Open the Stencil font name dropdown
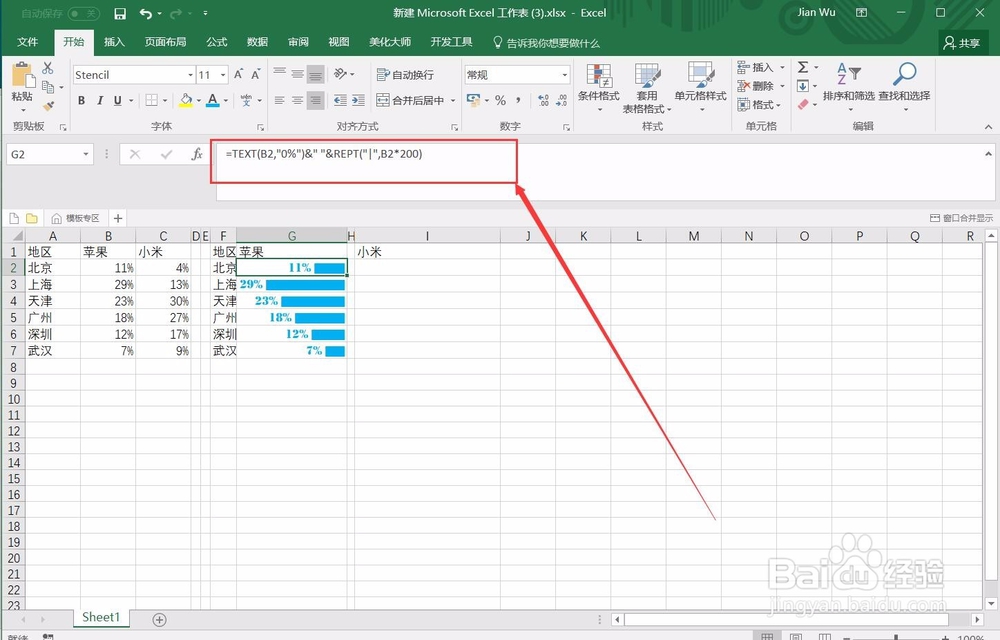The width and height of the screenshot is (1000, 640). click(190, 75)
